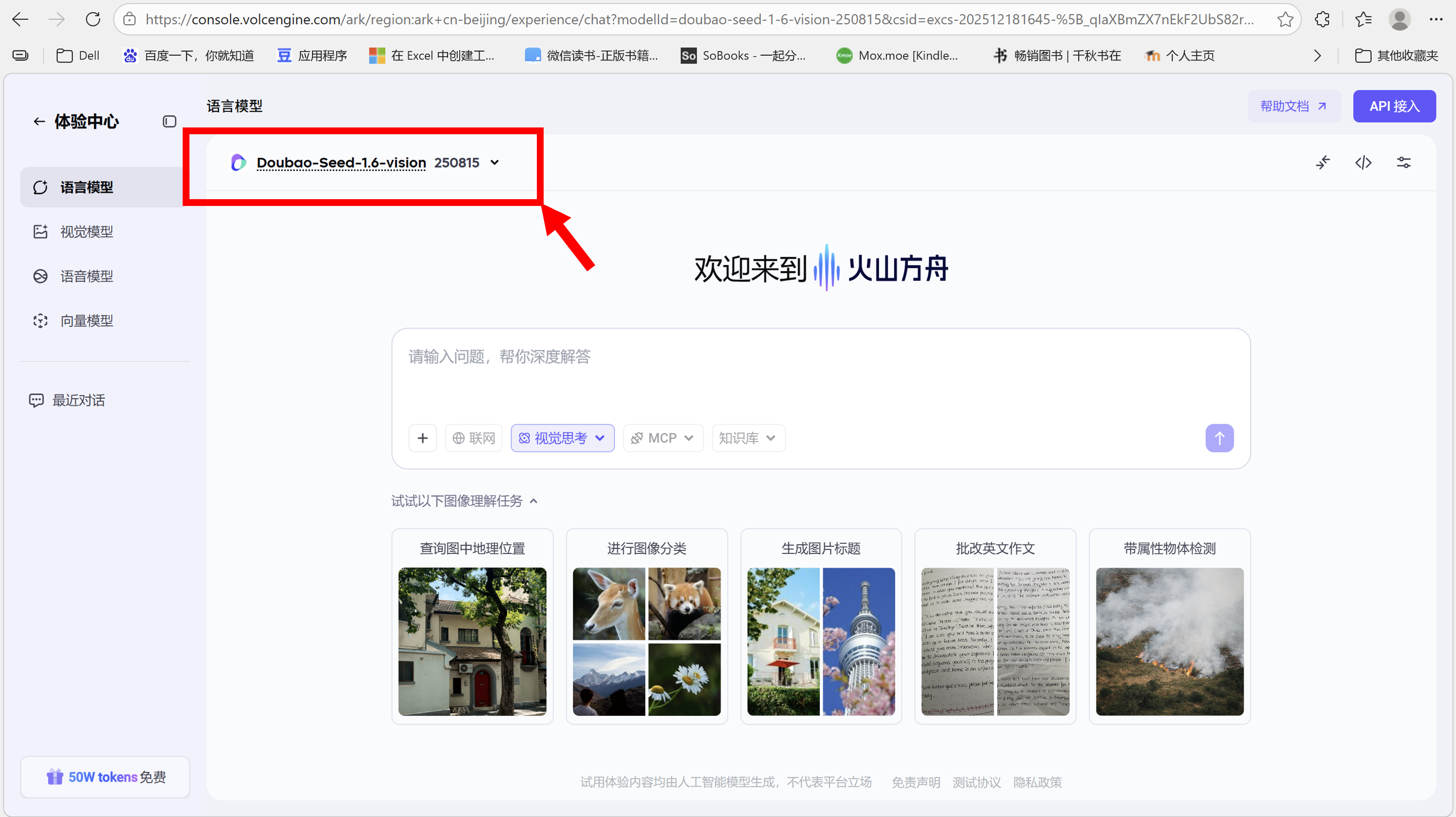The height and width of the screenshot is (817, 1456).
Task: Toggle the 联网 web search option
Action: [474, 438]
